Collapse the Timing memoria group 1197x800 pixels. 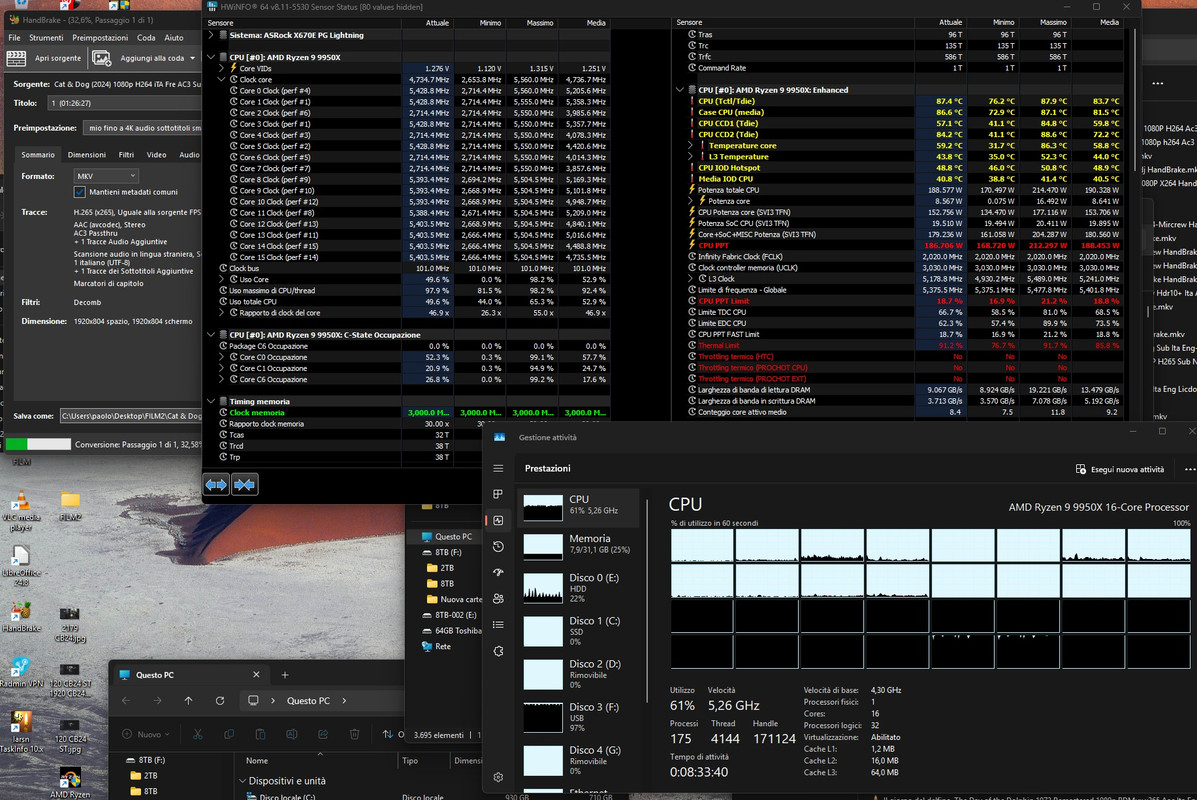[x=211, y=402]
